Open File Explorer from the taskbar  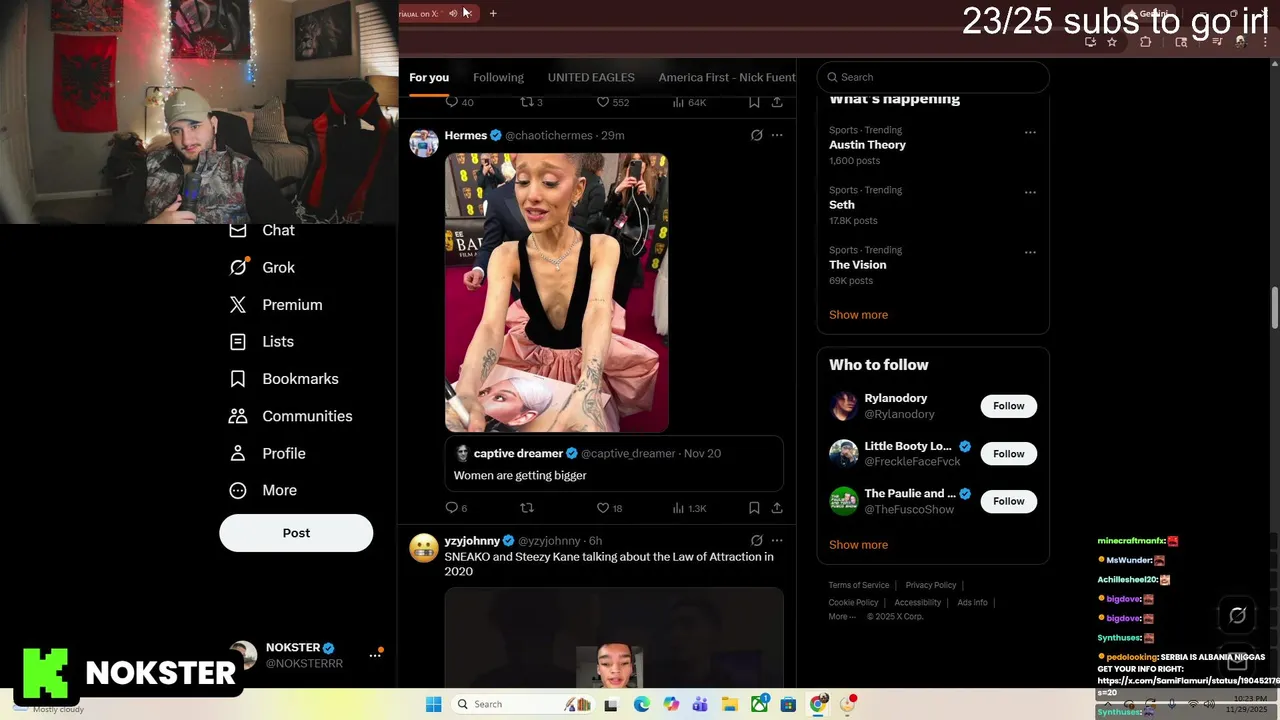(730, 704)
